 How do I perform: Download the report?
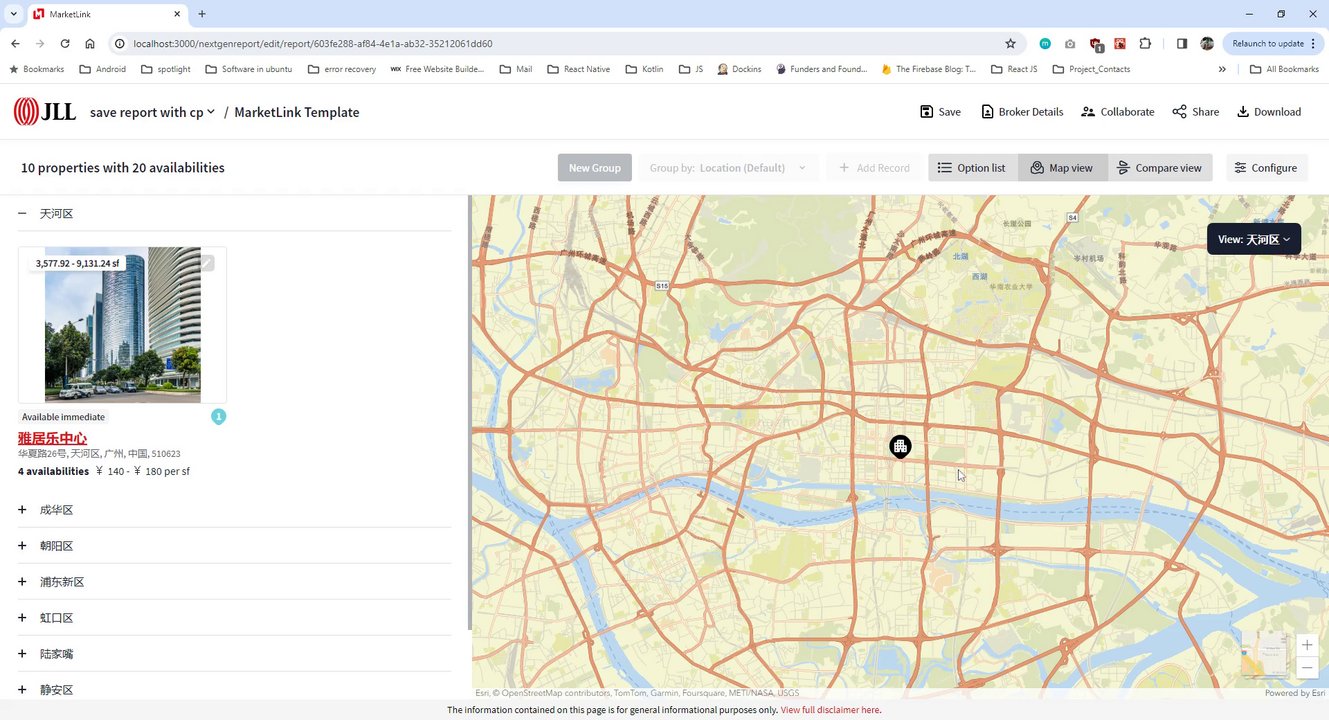tap(1268, 112)
